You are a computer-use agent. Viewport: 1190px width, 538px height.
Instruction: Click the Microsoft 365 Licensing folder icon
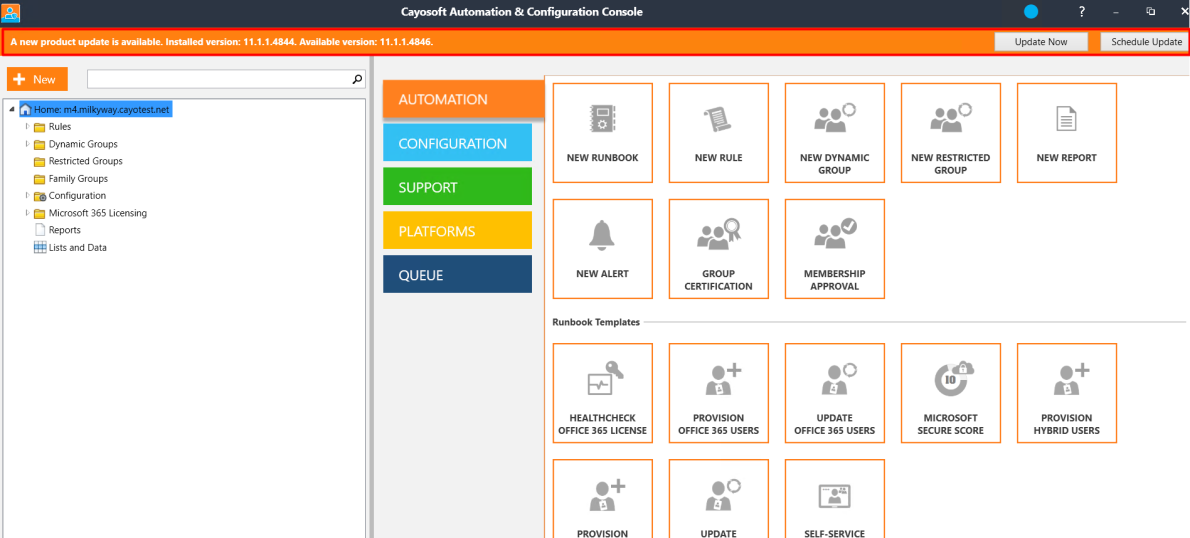pyautogui.click(x=39, y=213)
